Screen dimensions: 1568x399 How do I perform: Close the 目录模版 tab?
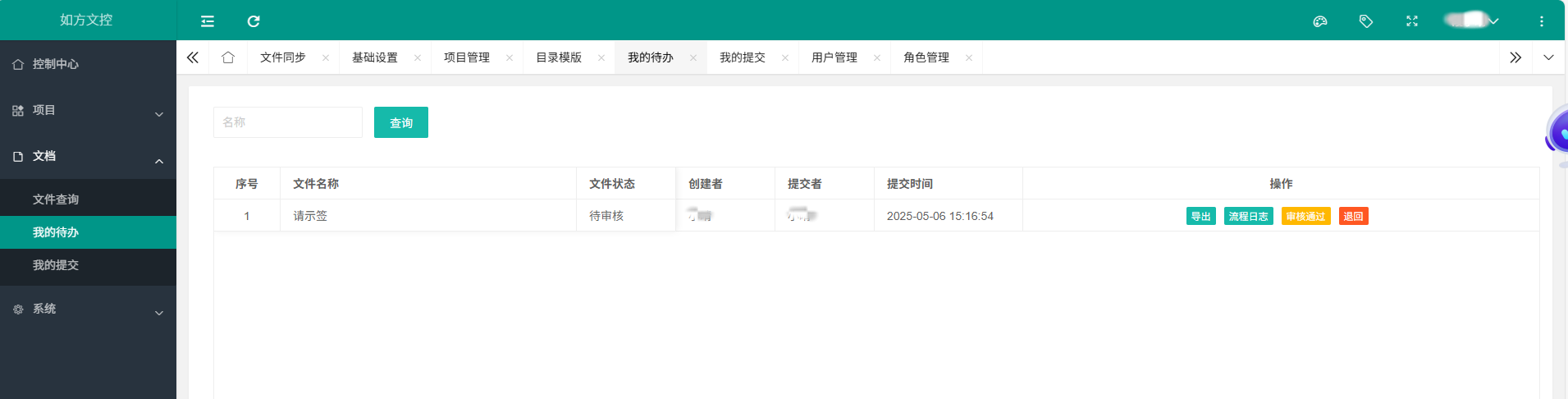[601, 57]
